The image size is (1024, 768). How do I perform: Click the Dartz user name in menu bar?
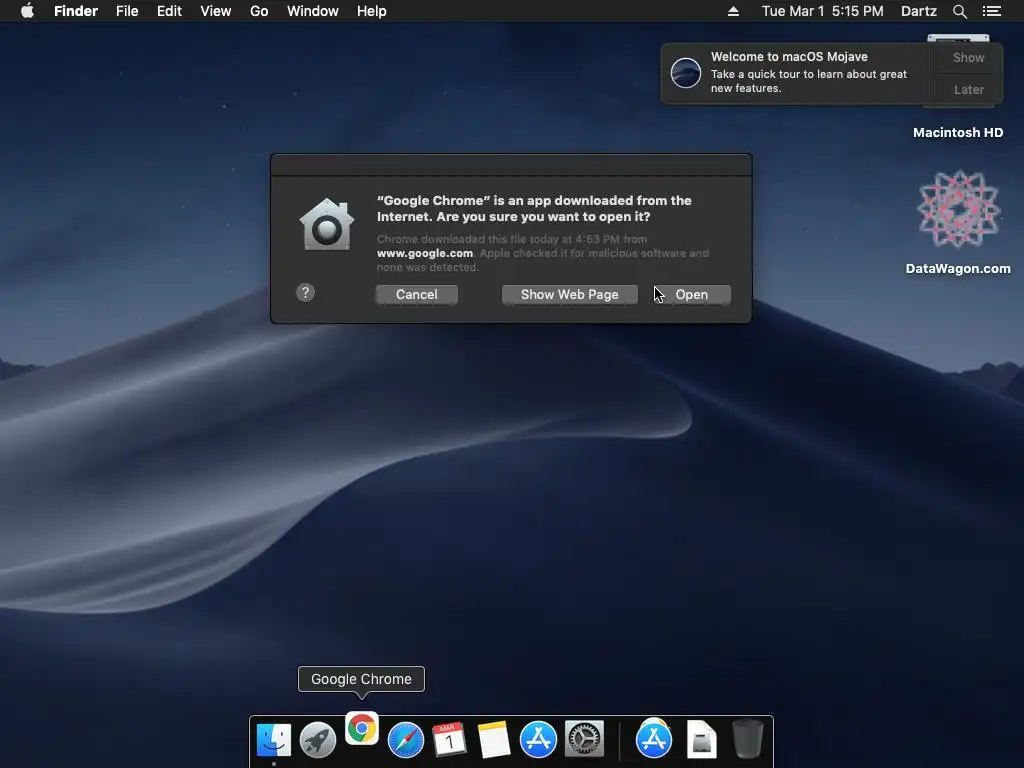(x=919, y=11)
